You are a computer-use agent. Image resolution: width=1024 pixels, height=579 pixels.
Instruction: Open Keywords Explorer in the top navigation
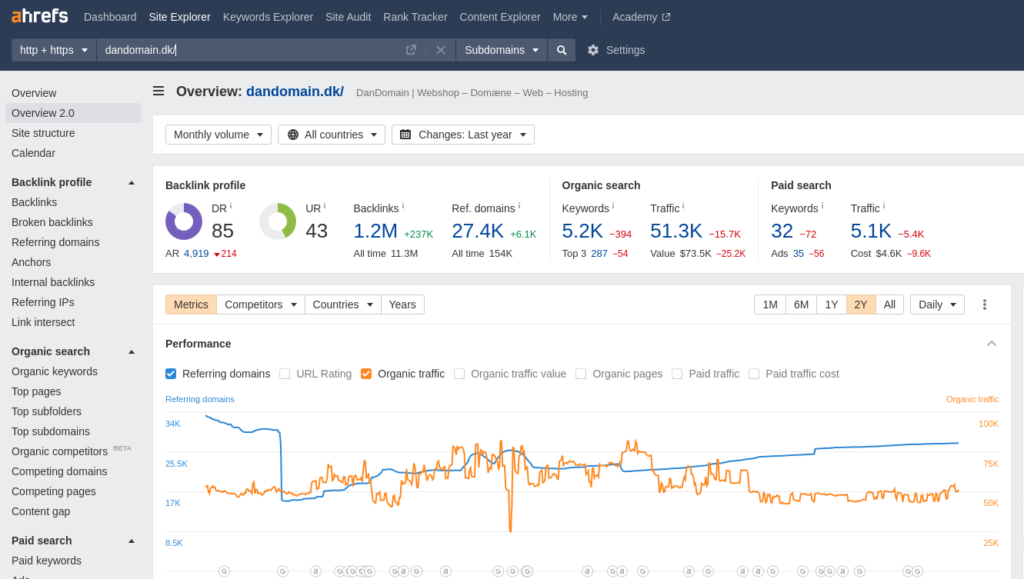(x=267, y=16)
